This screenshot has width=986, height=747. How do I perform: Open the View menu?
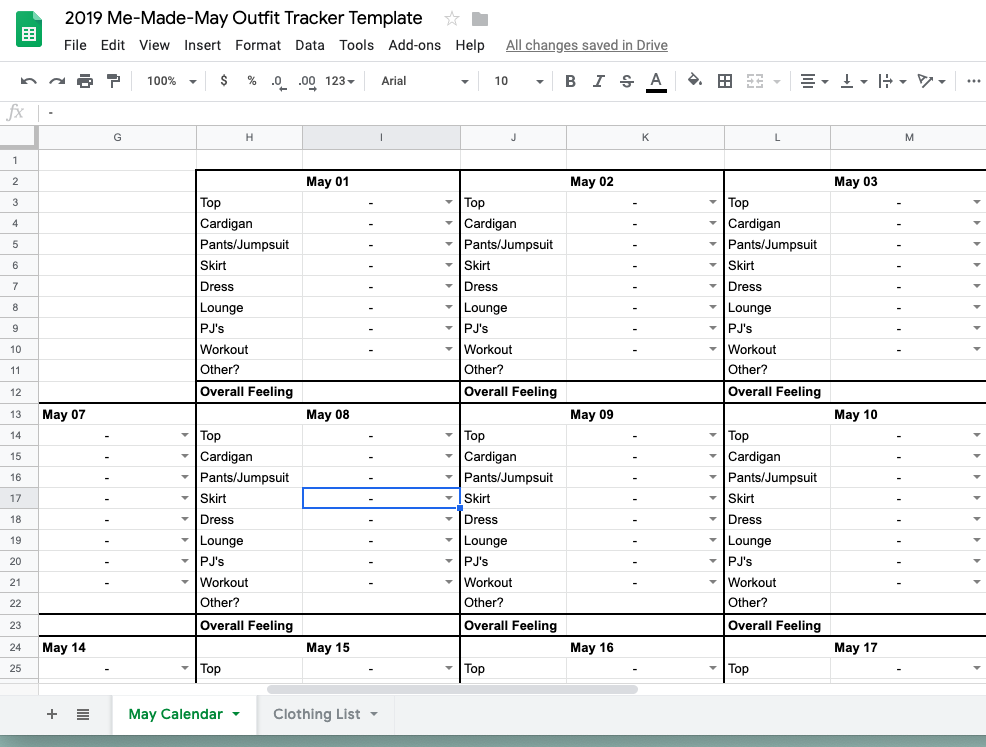click(154, 45)
